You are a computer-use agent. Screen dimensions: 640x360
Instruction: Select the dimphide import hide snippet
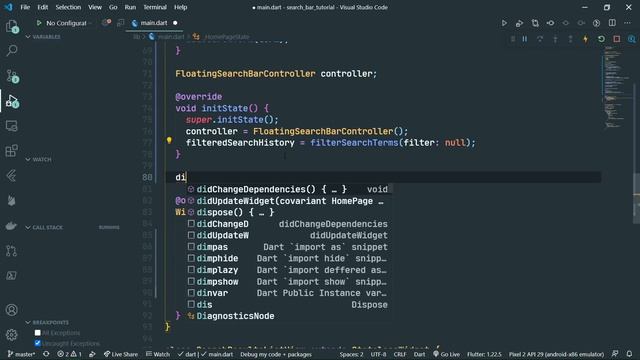coord(289,258)
